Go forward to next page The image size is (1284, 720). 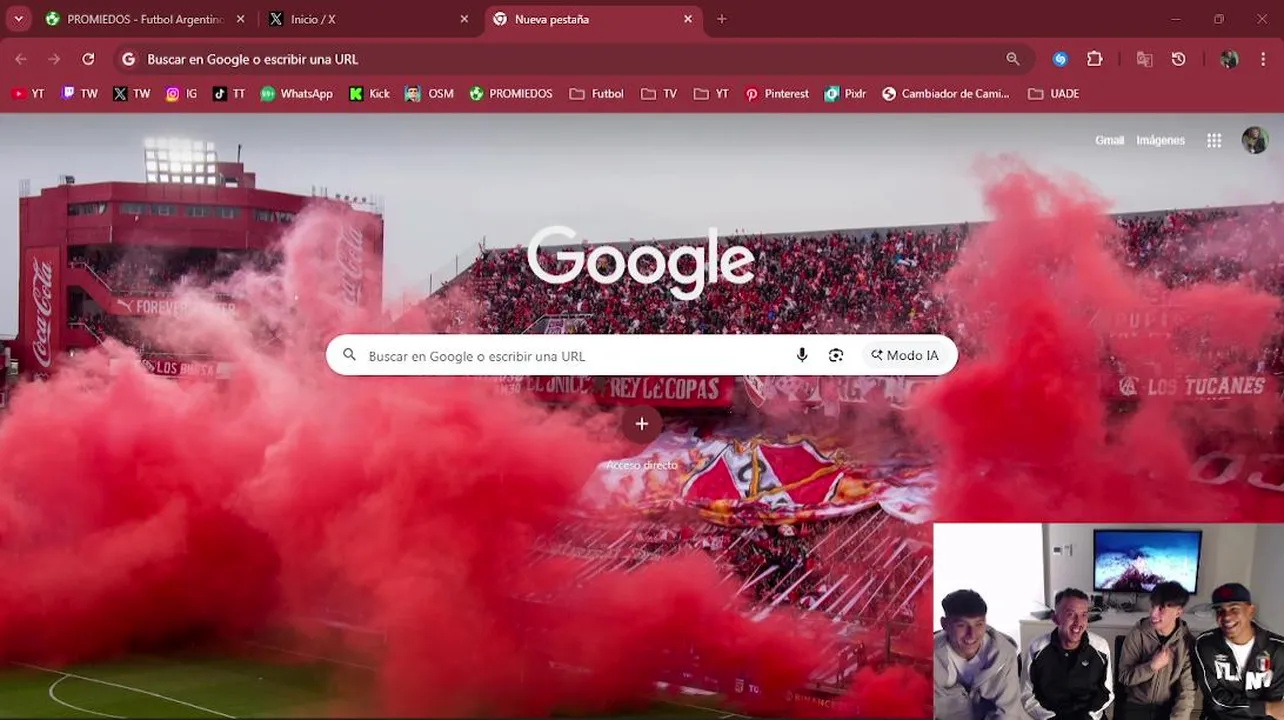click(x=54, y=59)
